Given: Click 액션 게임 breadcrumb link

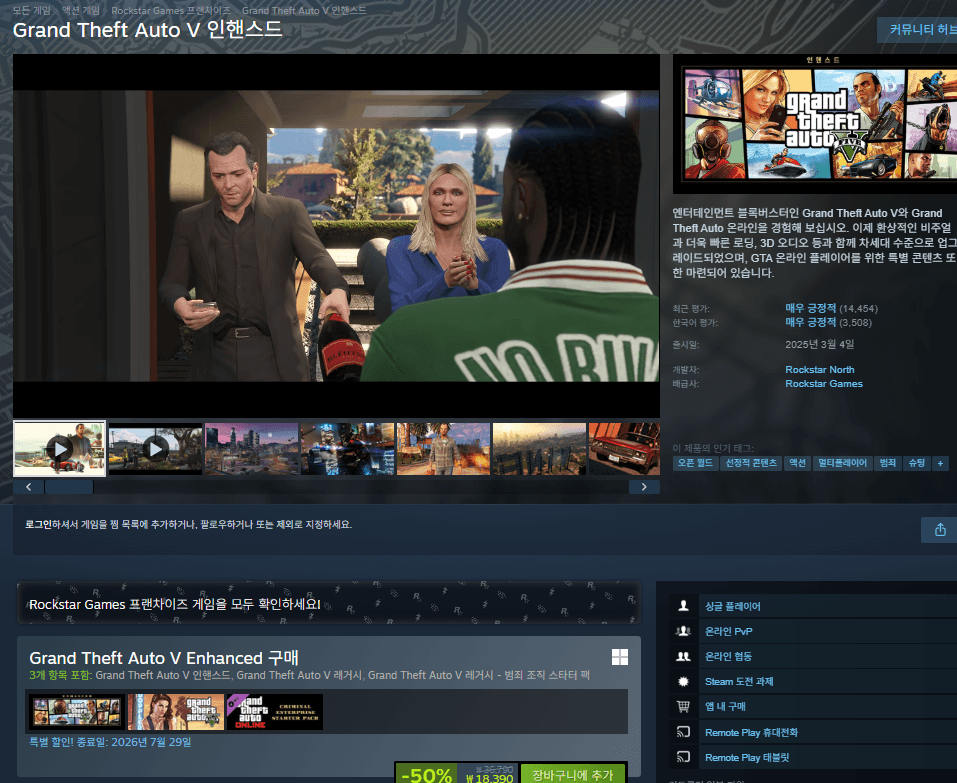Looking at the screenshot, I should tap(81, 10).
